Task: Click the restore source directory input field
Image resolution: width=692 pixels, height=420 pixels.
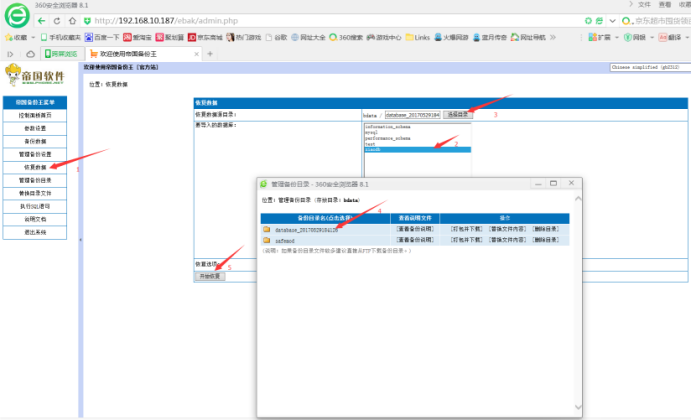Action: click(413, 115)
